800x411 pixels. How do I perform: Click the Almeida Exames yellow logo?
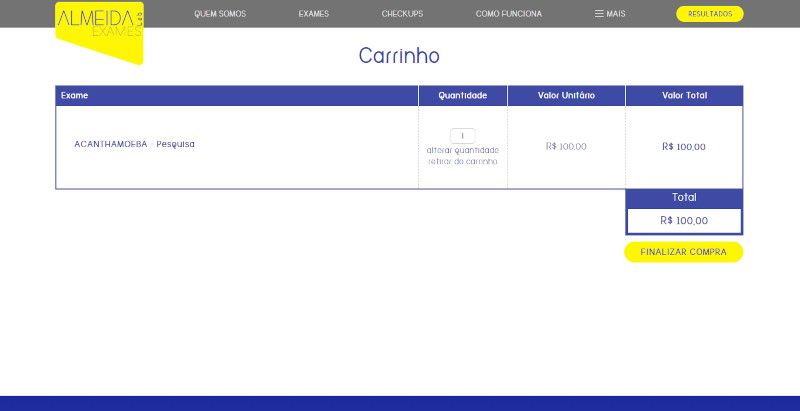[x=99, y=30]
